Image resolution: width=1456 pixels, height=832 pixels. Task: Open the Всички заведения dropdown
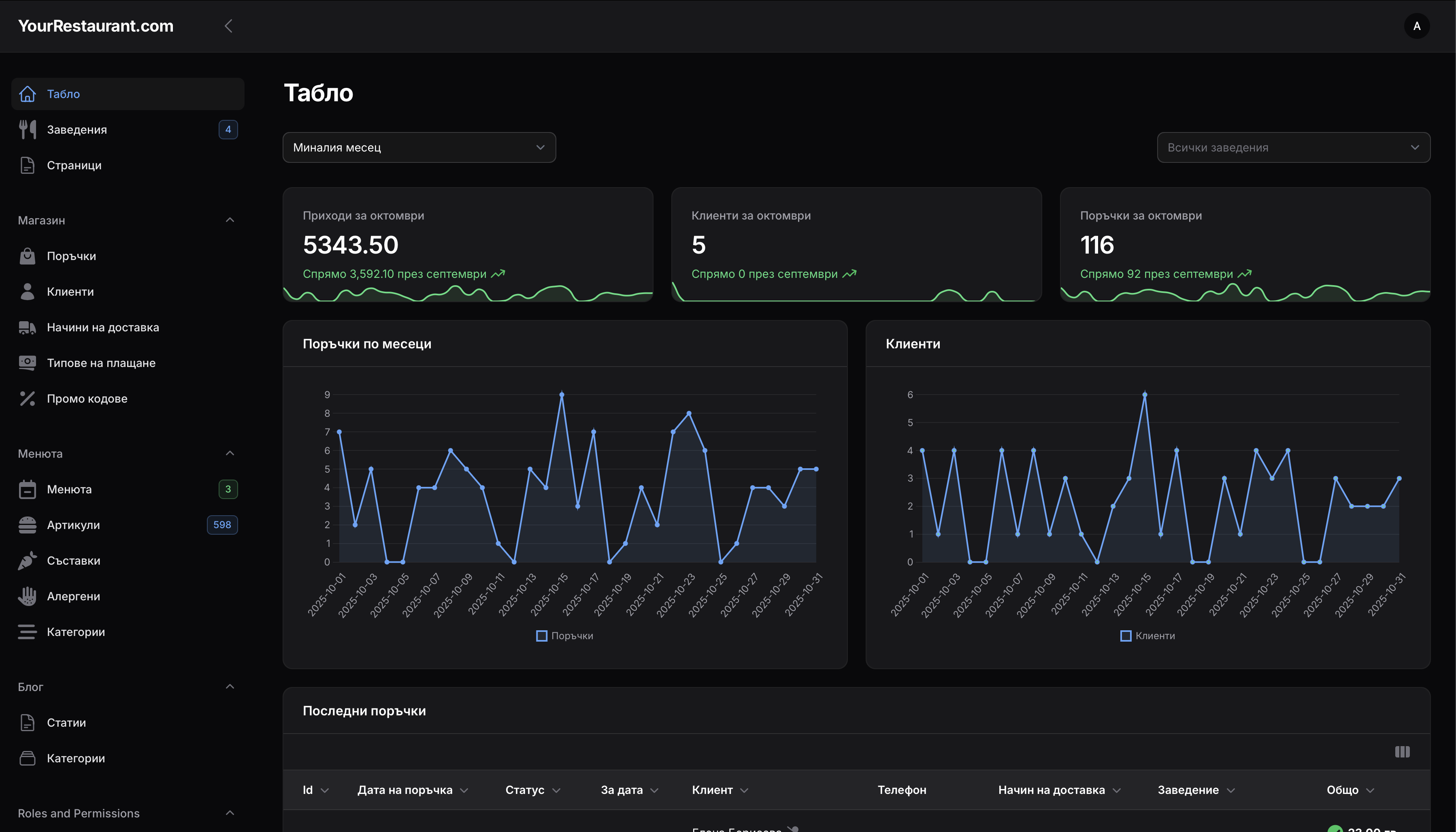1293,147
